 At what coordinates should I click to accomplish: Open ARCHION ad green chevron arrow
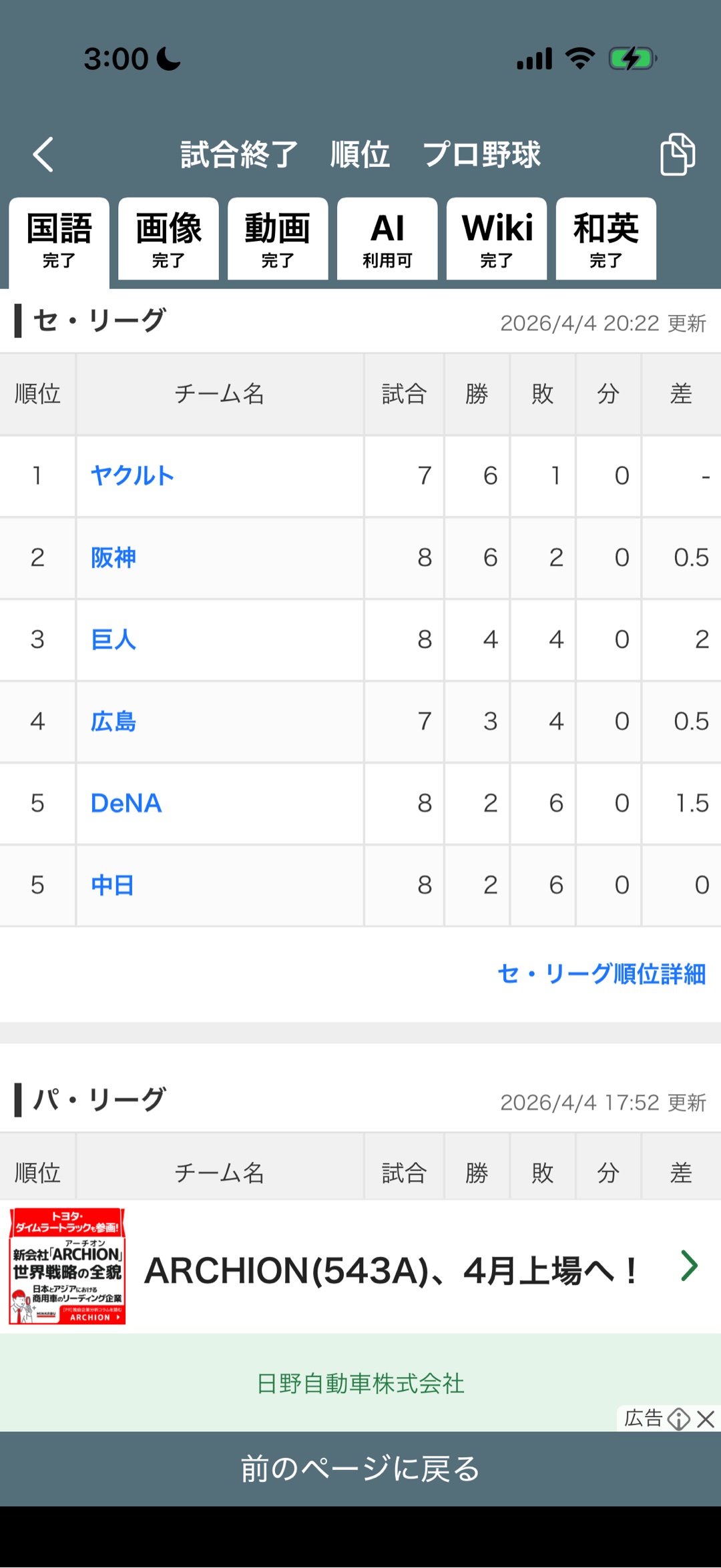(x=690, y=1266)
